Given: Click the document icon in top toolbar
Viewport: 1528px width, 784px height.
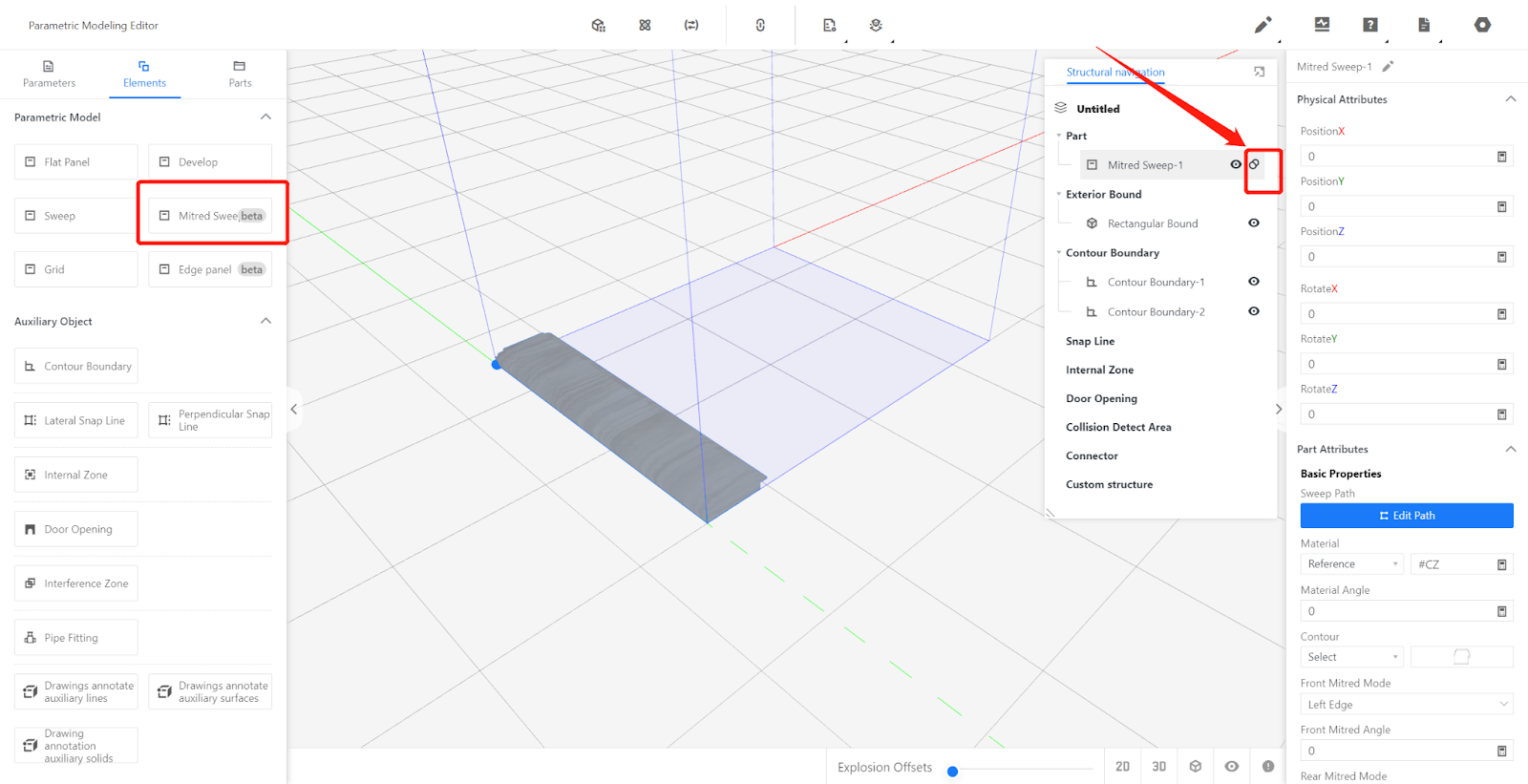Looking at the screenshot, I should (x=1424, y=25).
